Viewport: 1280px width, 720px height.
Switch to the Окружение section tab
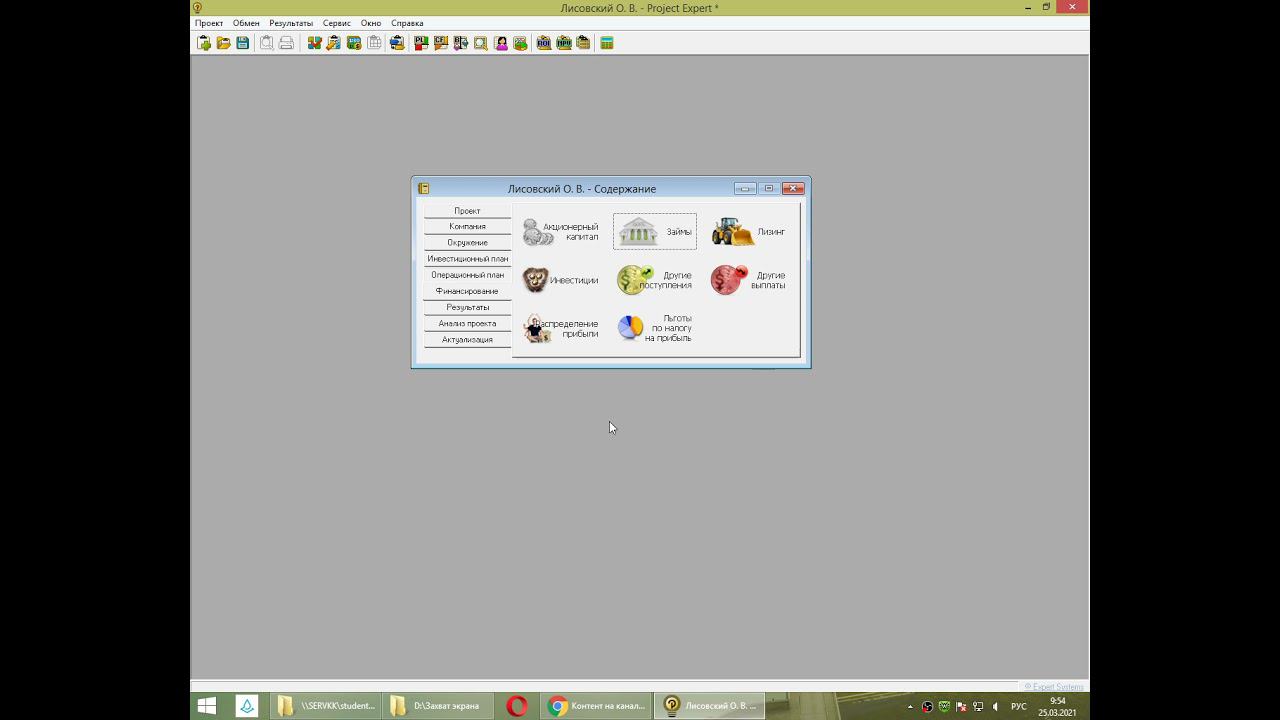tap(467, 243)
